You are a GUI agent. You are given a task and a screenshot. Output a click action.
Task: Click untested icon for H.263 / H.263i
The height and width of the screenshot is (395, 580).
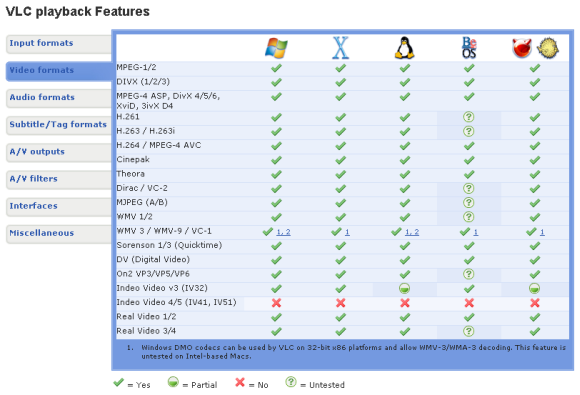(x=469, y=131)
